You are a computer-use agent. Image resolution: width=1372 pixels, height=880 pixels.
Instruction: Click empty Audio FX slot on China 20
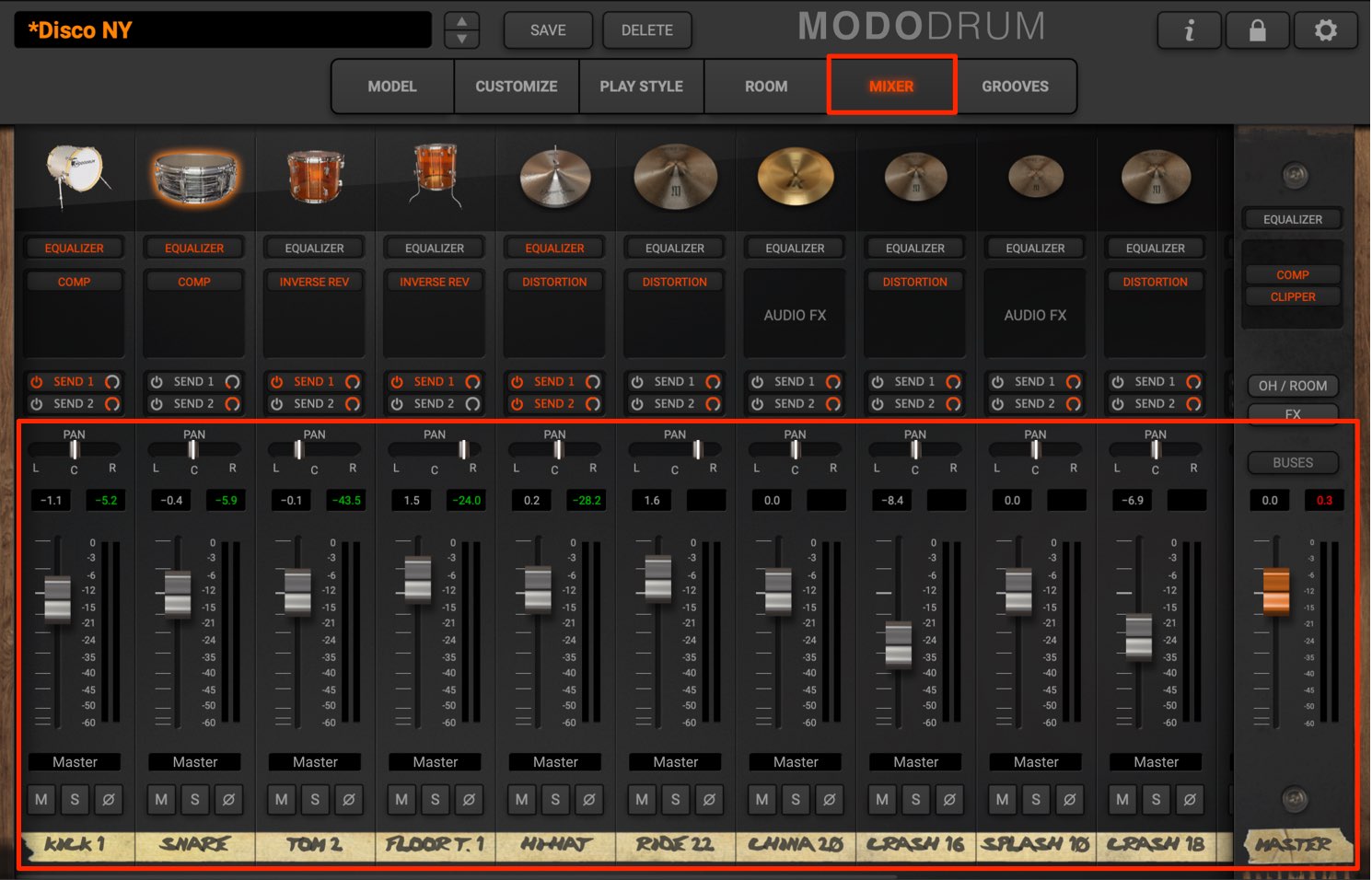(796, 315)
